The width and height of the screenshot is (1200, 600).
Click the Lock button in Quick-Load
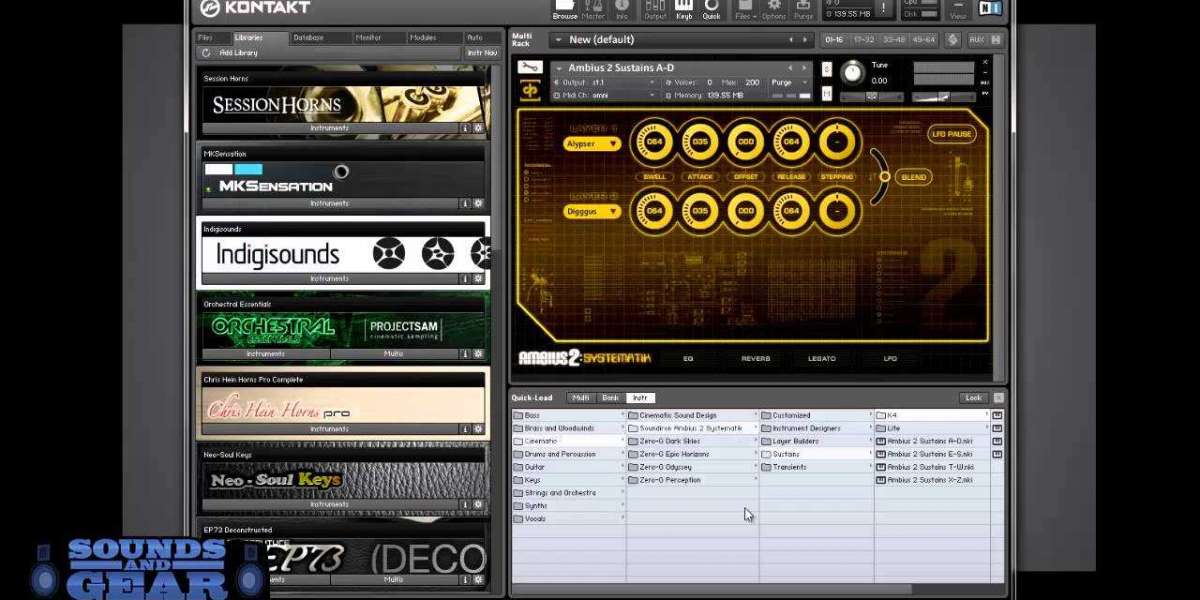coord(973,398)
